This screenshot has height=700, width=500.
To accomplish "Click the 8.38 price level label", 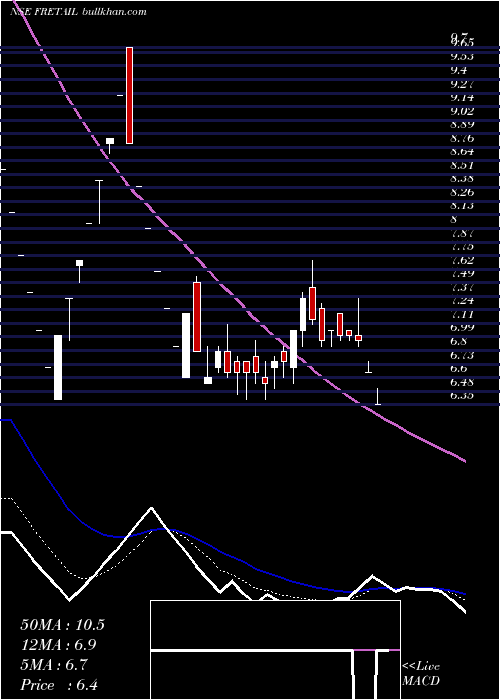I will [462, 179].
